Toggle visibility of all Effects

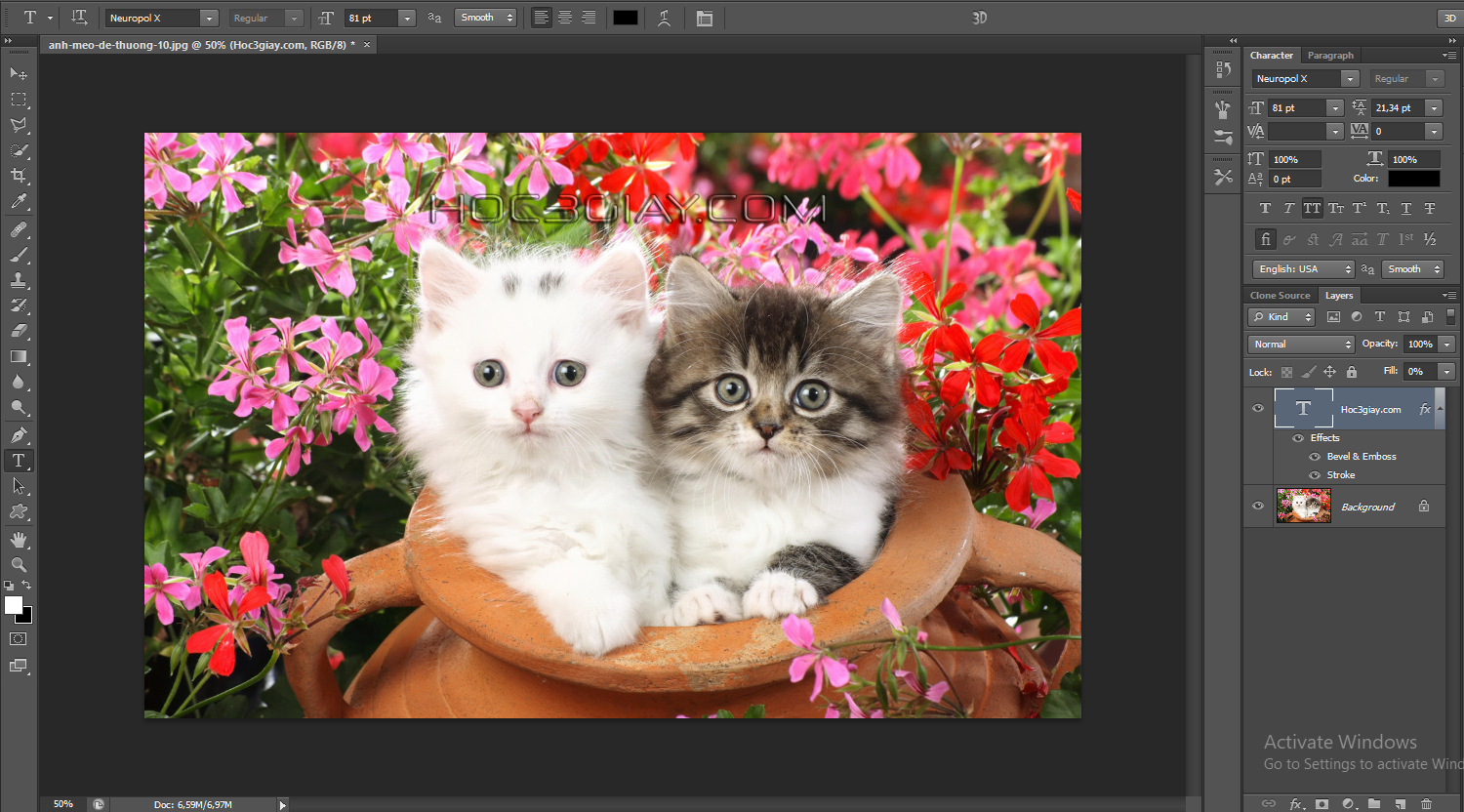[1298, 438]
